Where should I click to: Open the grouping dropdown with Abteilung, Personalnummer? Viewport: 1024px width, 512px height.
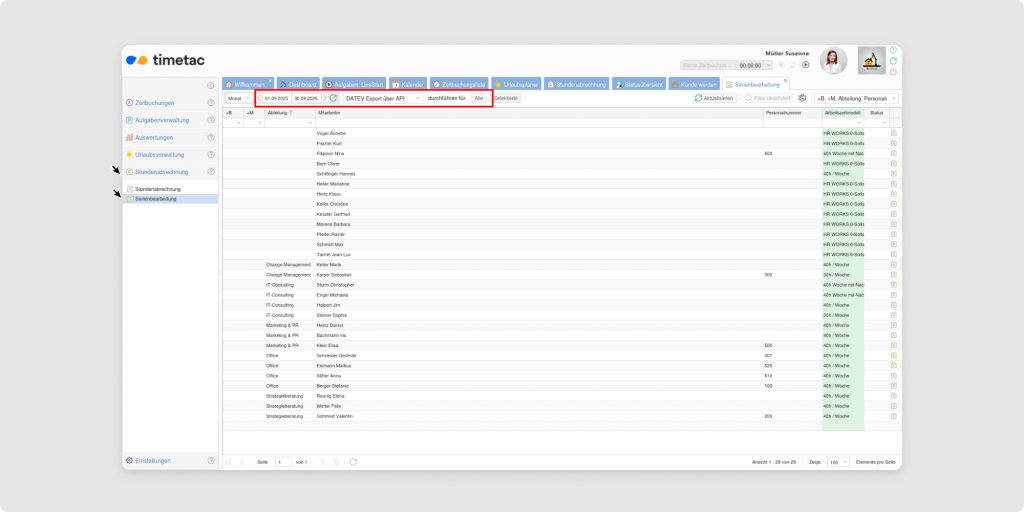[x=857, y=98]
